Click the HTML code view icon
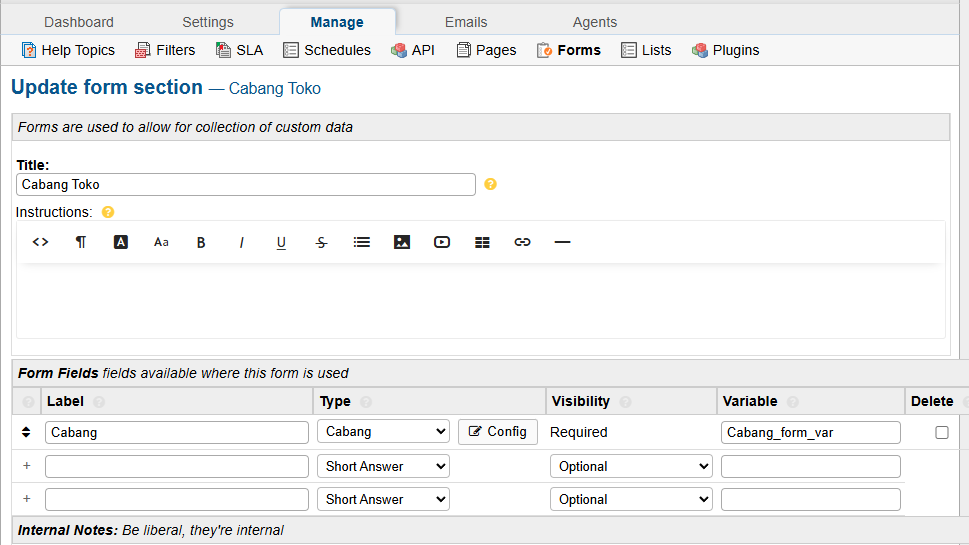This screenshot has height=545, width=969. pyautogui.click(x=40, y=242)
